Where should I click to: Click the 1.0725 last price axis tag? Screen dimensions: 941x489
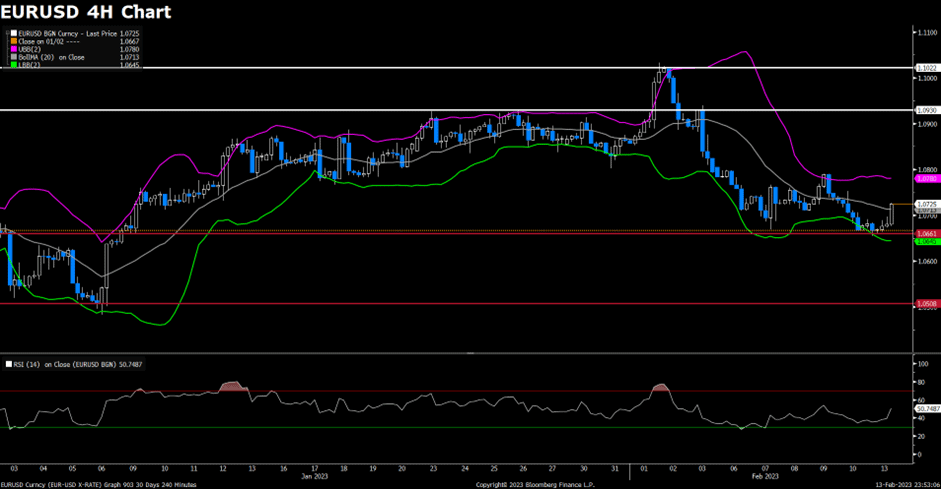pyautogui.click(x=926, y=204)
